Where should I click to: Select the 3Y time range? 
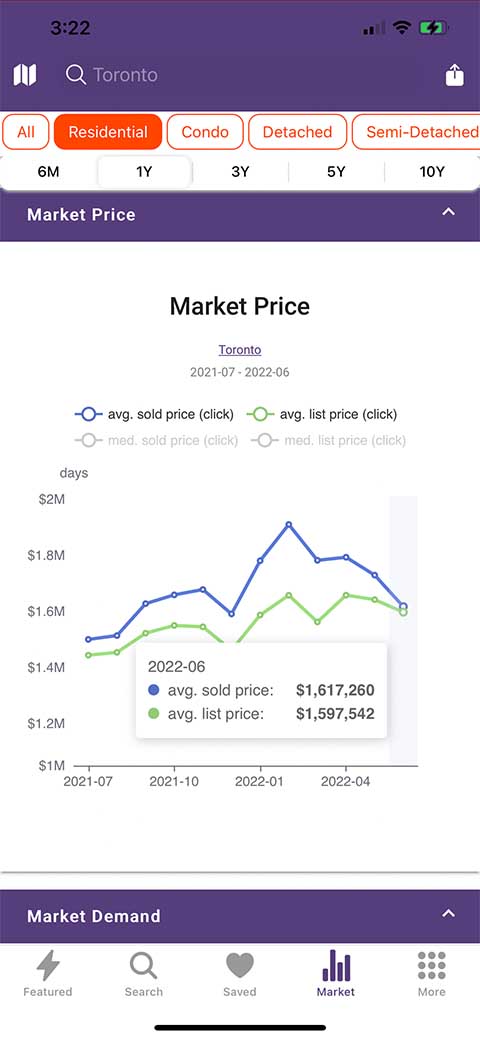click(x=240, y=172)
